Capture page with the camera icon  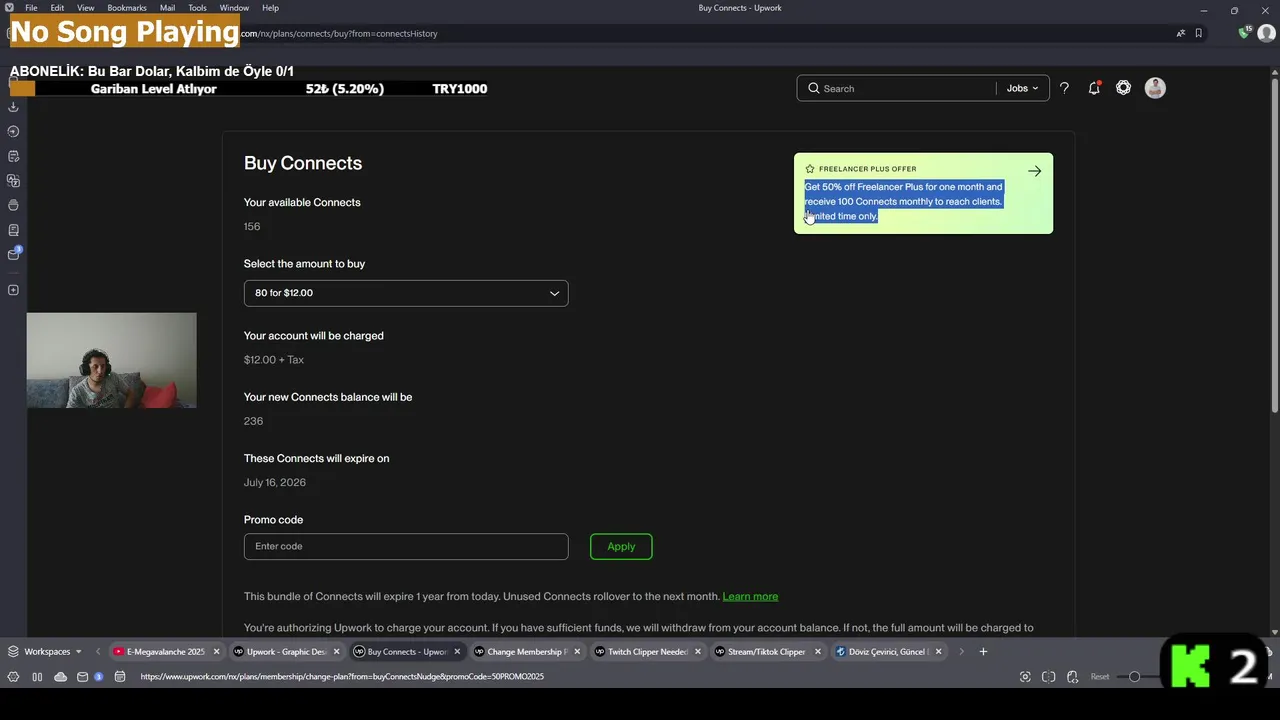click(x=1025, y=677)
